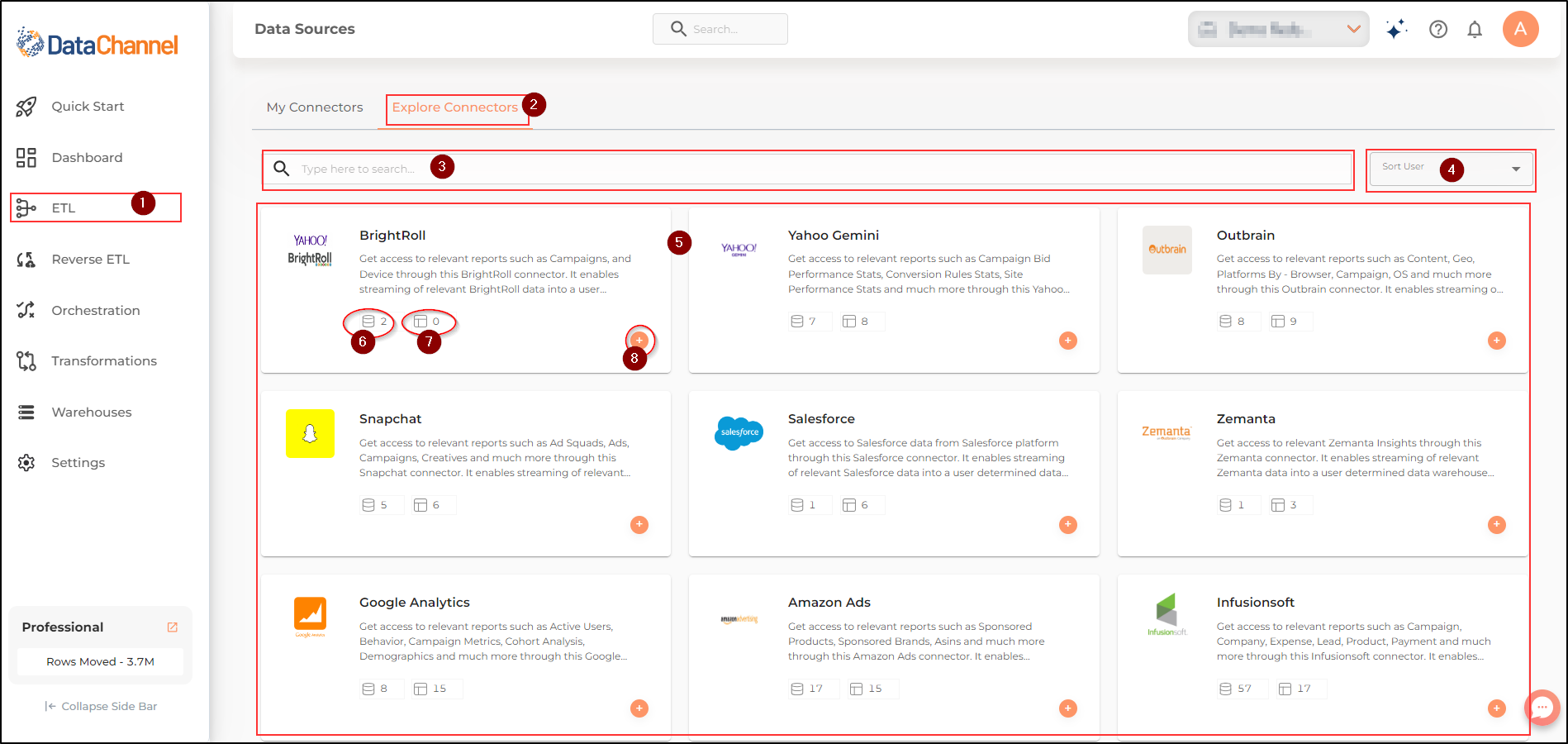Add the Zemanta connector plus button
This screenshot has width=1568, height=744.
(x=1497, y=525)
